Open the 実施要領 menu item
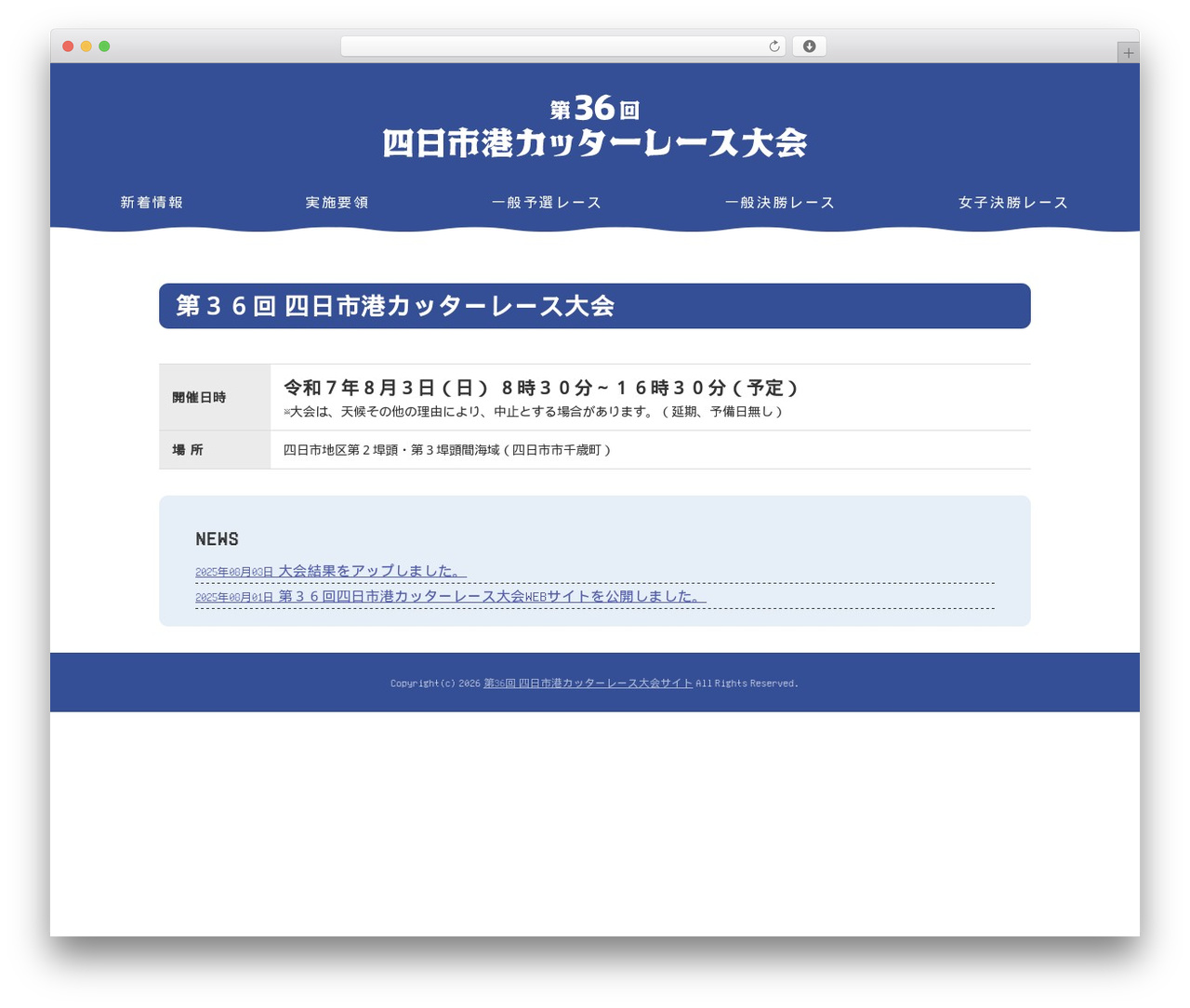Screen dimensions: 1190x1008 tap(337, 203)
